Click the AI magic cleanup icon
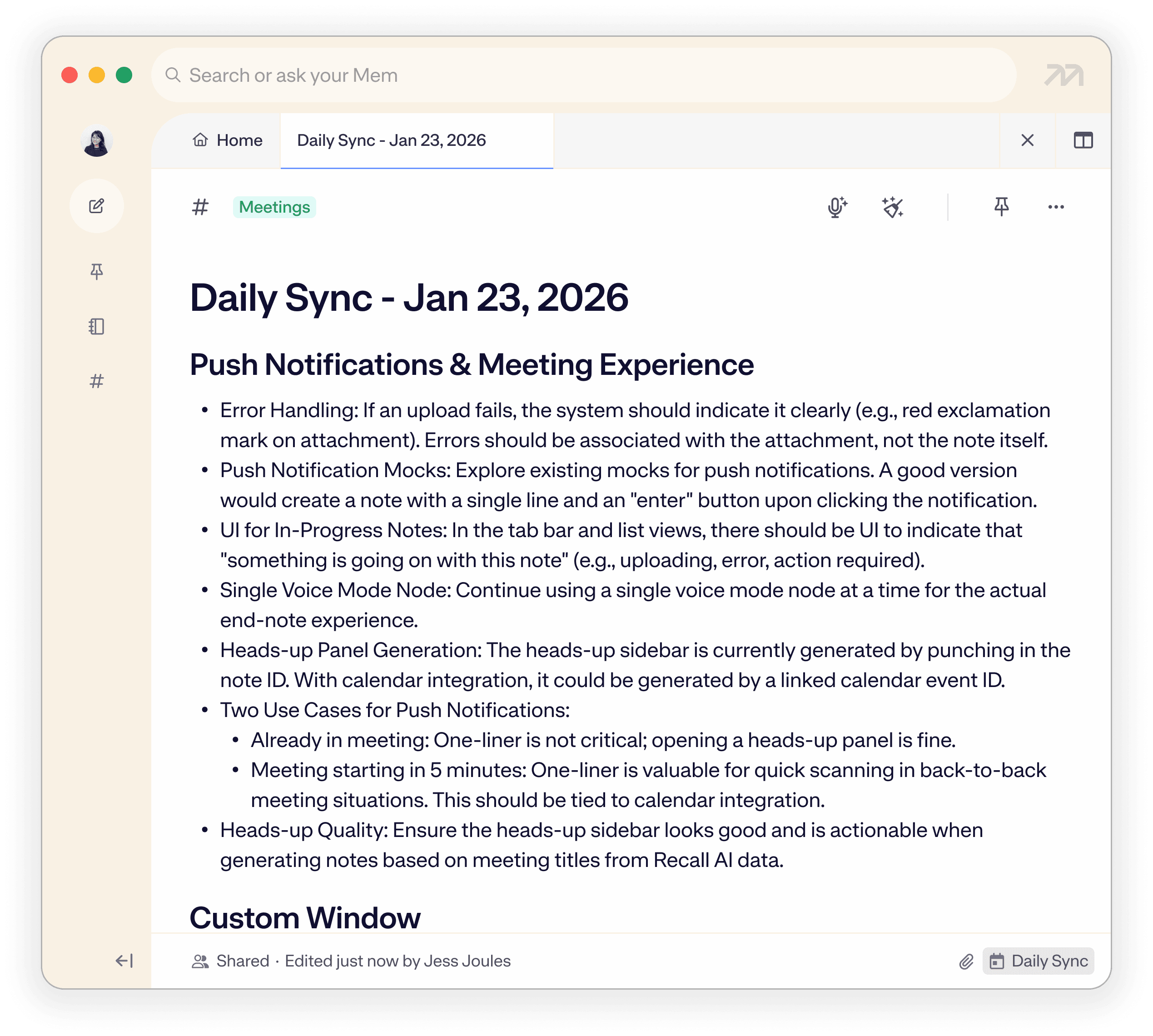 pos(892,207)
